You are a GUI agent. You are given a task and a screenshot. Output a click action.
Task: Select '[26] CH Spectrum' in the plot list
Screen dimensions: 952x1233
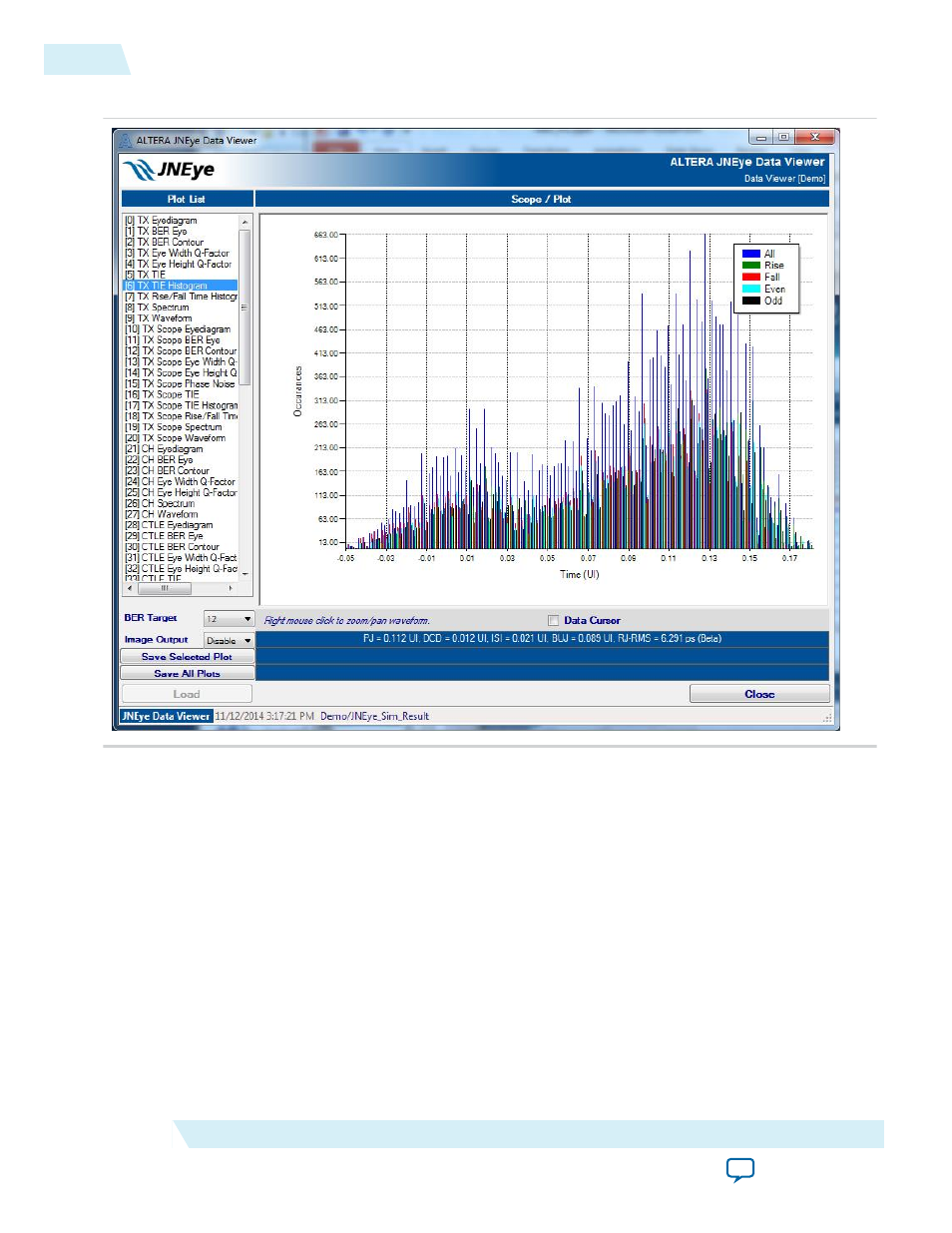pos(160,504)
